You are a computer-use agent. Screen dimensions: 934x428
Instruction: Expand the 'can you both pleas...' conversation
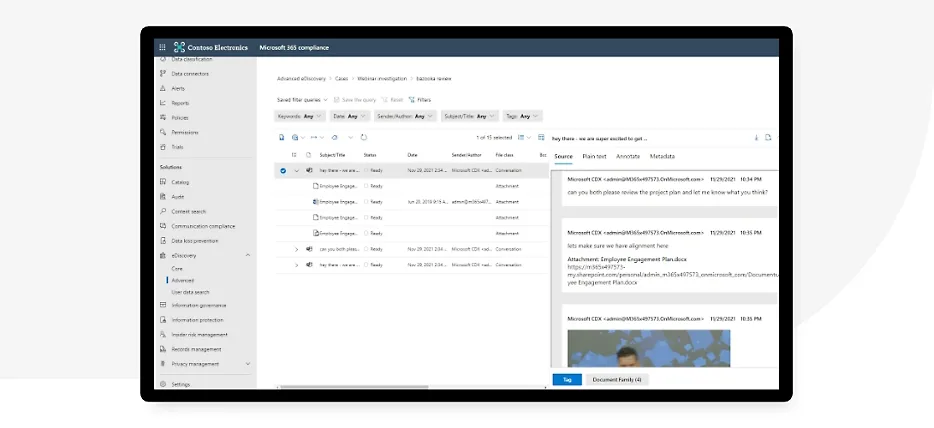[296, 249]
